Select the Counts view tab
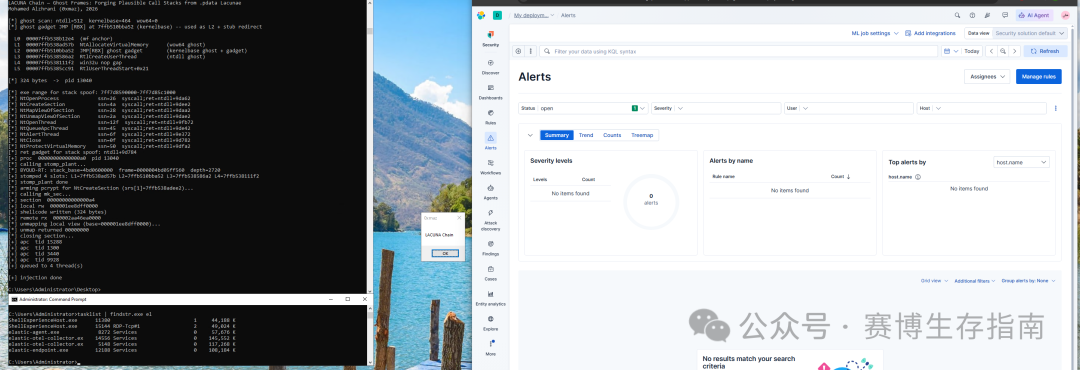This screenshot has height=370, width=1080. pyautogui.click(x=612, y=135)
